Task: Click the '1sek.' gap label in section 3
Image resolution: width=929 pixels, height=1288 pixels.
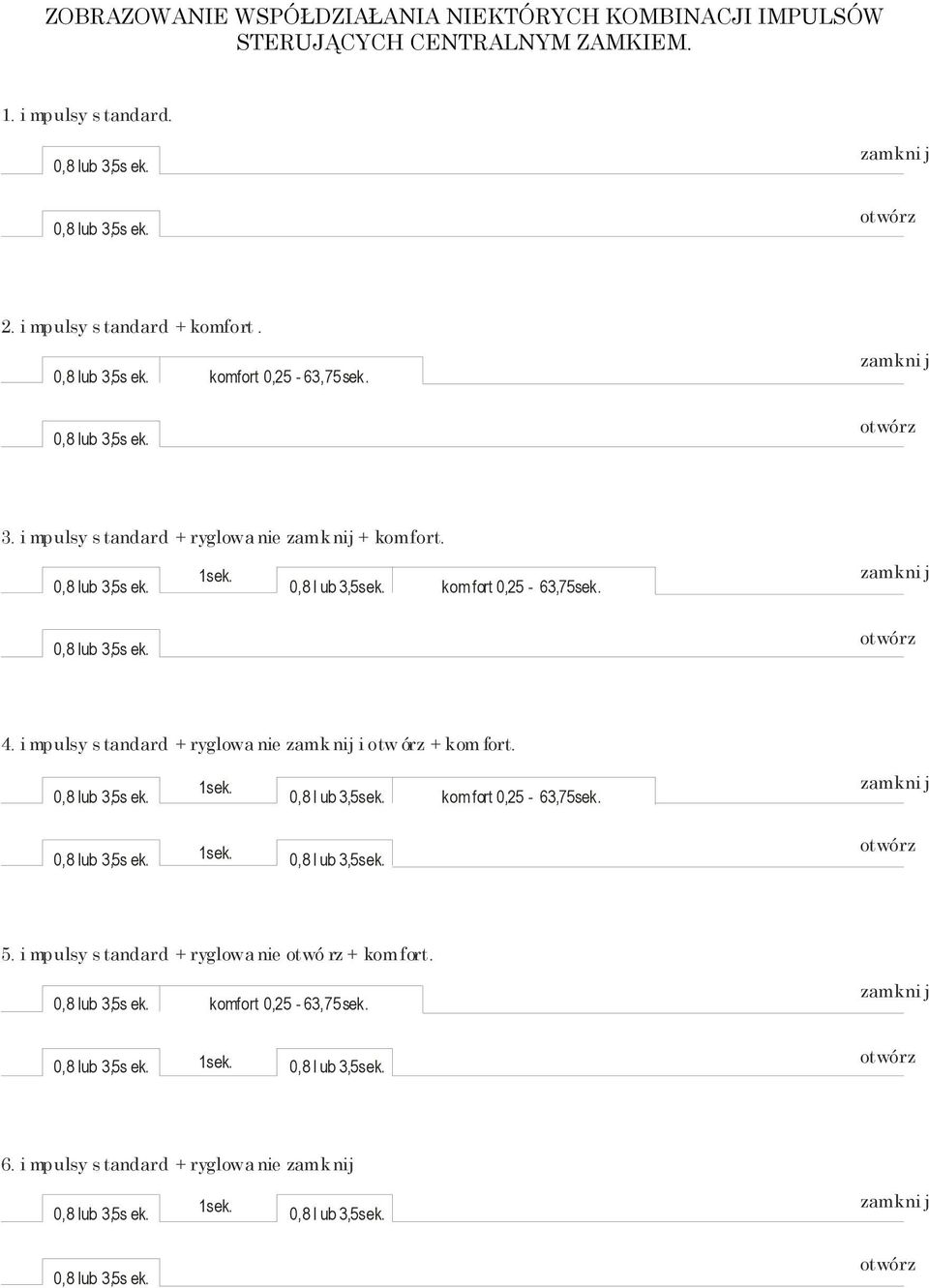Action: (x=215, y=577)
